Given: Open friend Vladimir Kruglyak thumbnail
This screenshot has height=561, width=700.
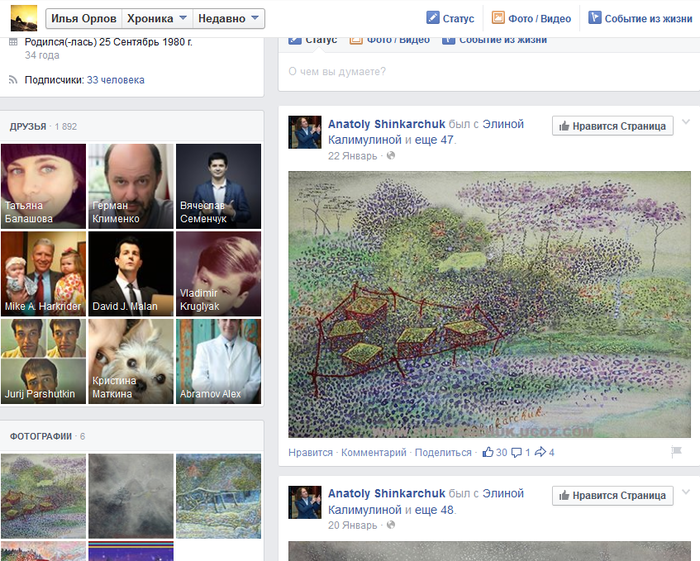Looking at the screenshot, I should point(218,274).
